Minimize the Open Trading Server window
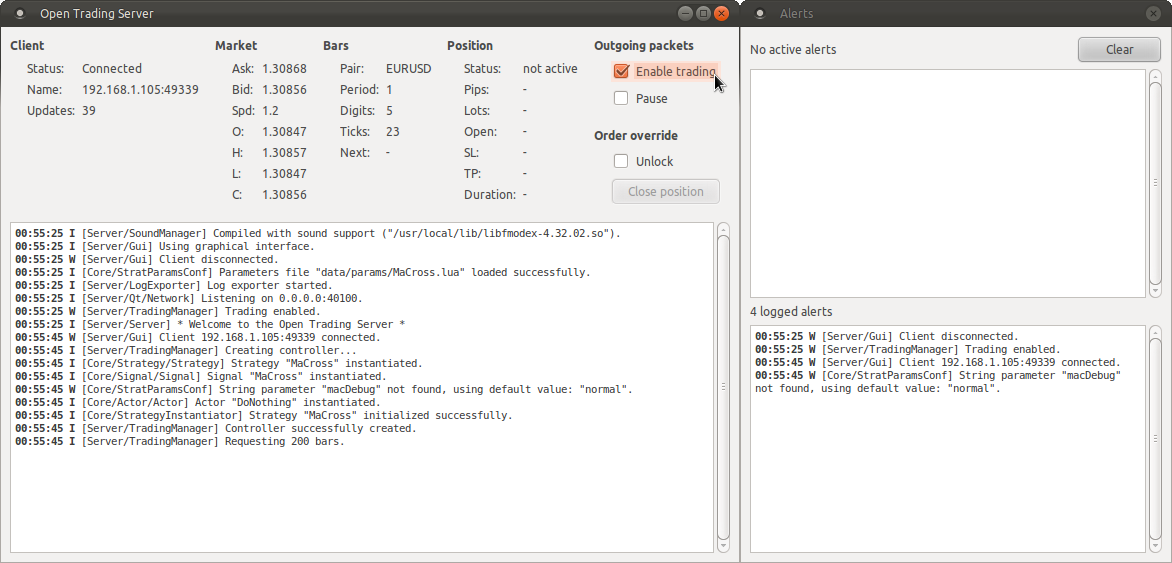The width and height of the screenshot is (1172, 563). [x=685, y=13]
